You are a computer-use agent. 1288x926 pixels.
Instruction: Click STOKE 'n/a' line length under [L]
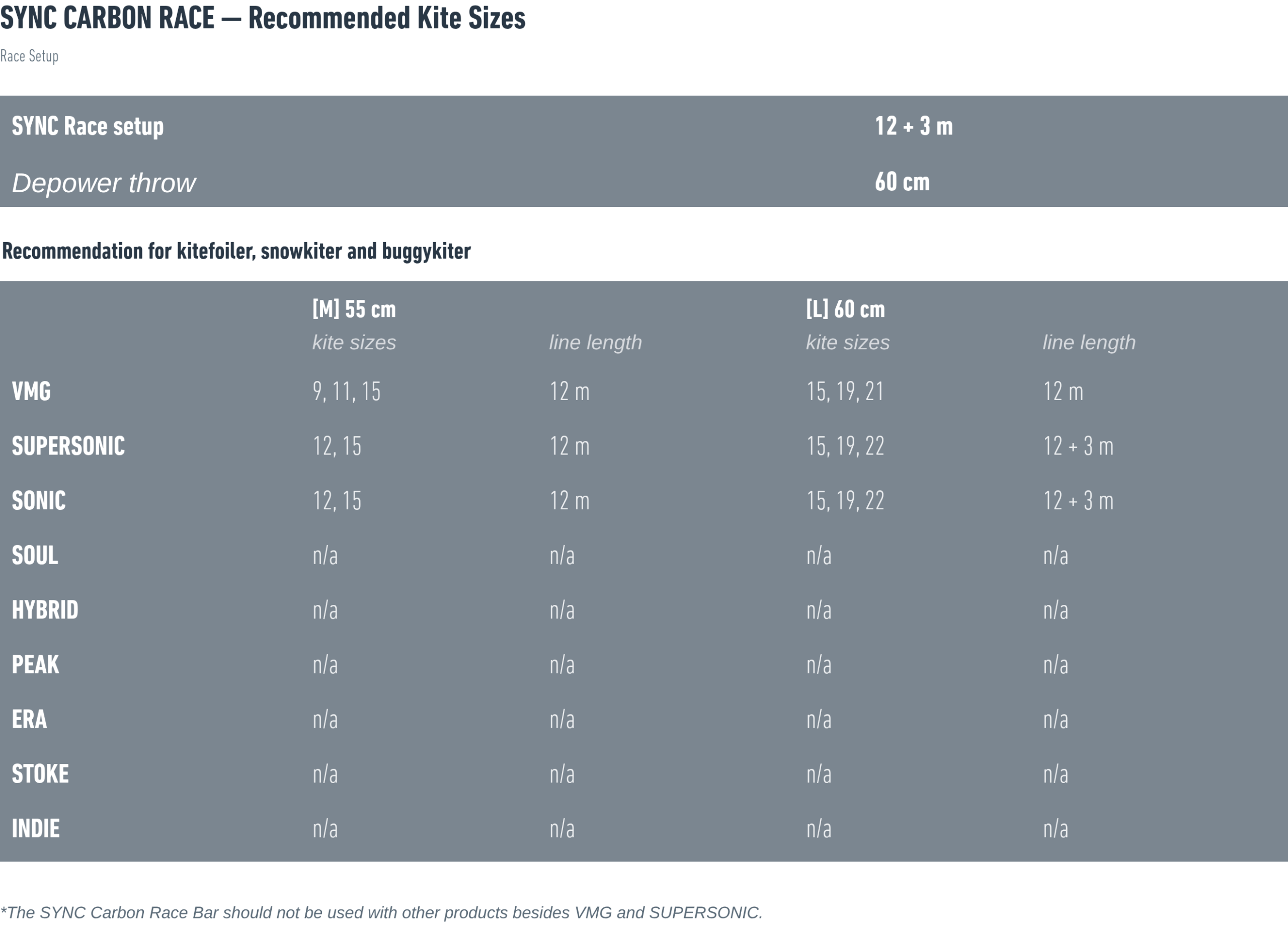(1056, 775)
